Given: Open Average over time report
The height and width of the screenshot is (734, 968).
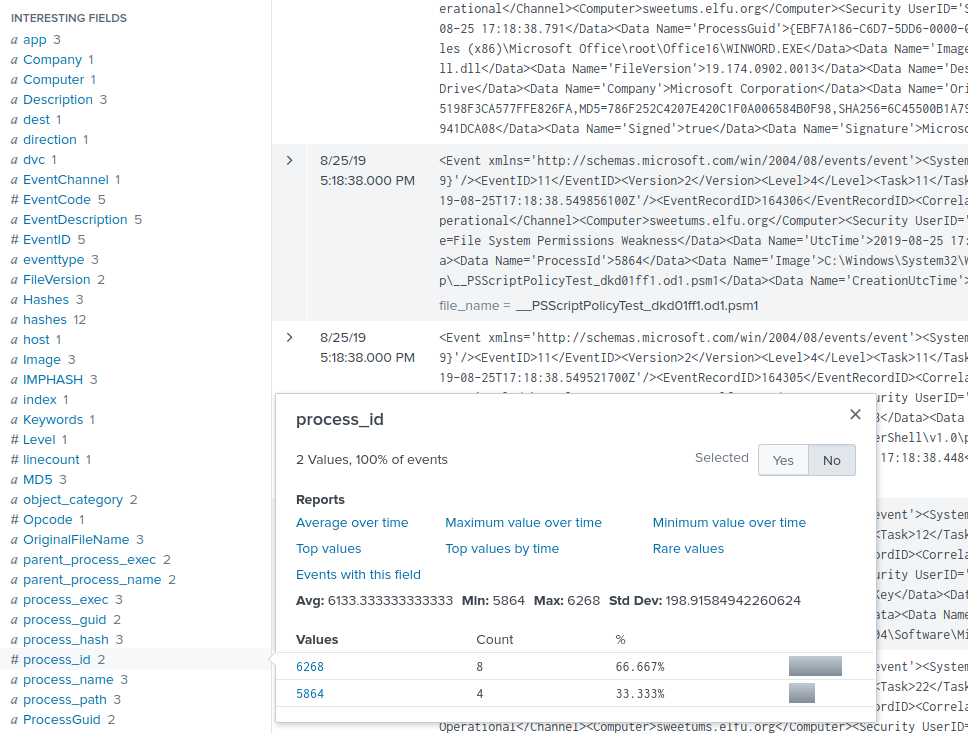Looking at the screenshot, I should coord(352,522).
